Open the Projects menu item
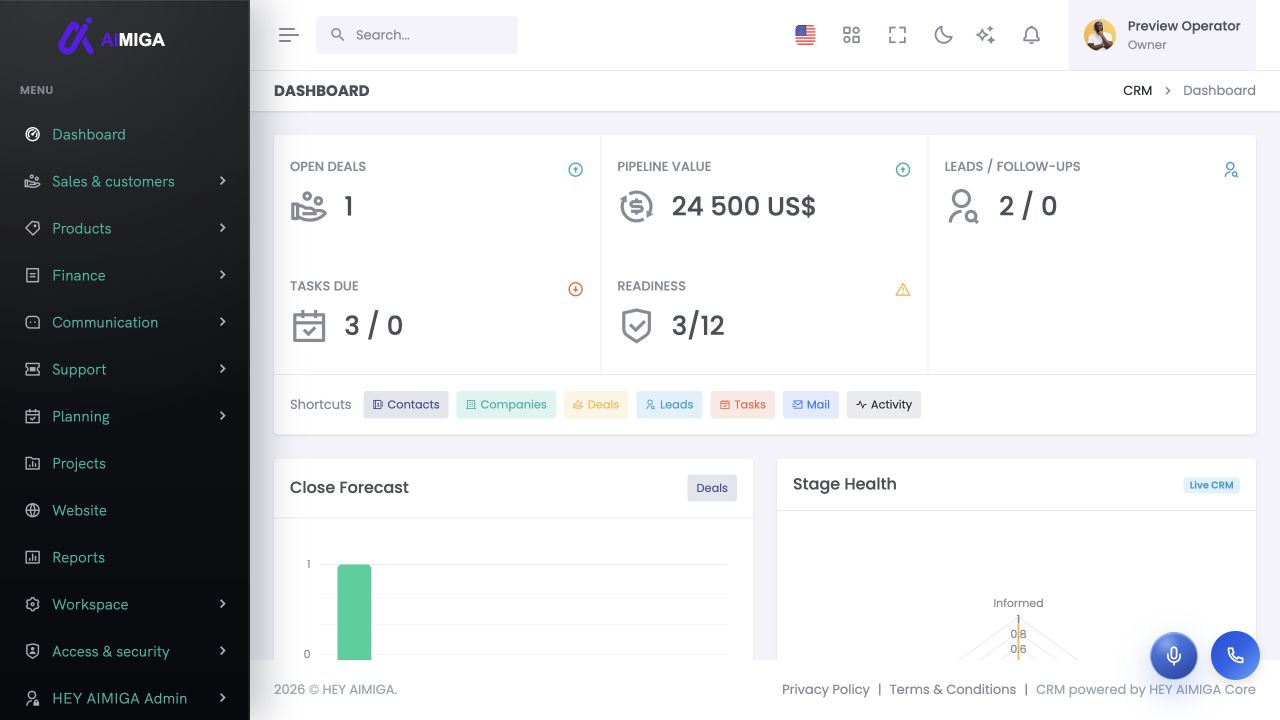This screenshot has width=1280, height=720. 125,463
